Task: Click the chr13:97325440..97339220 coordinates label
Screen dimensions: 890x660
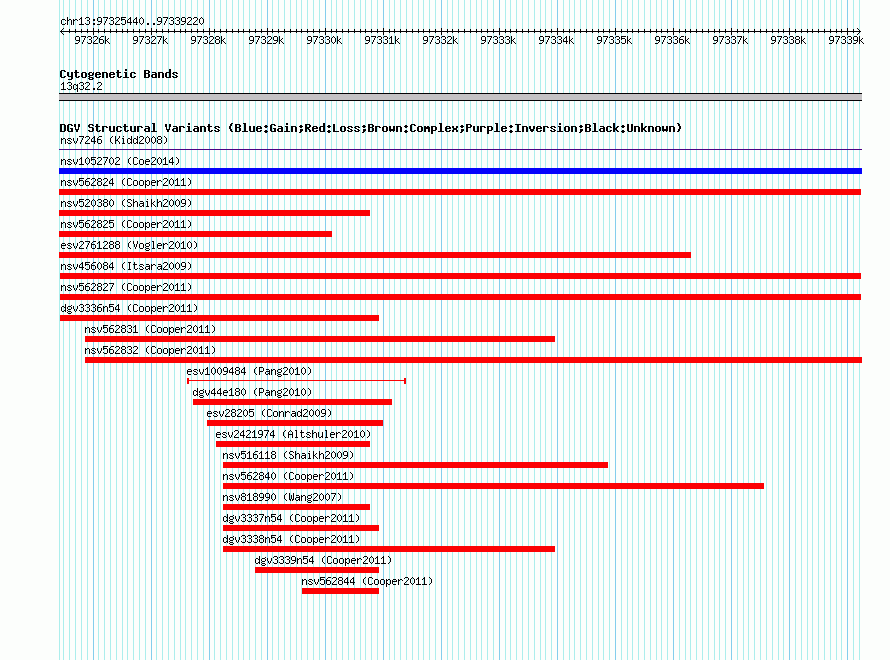Action: pyautogui.click(x=132, y=21)
